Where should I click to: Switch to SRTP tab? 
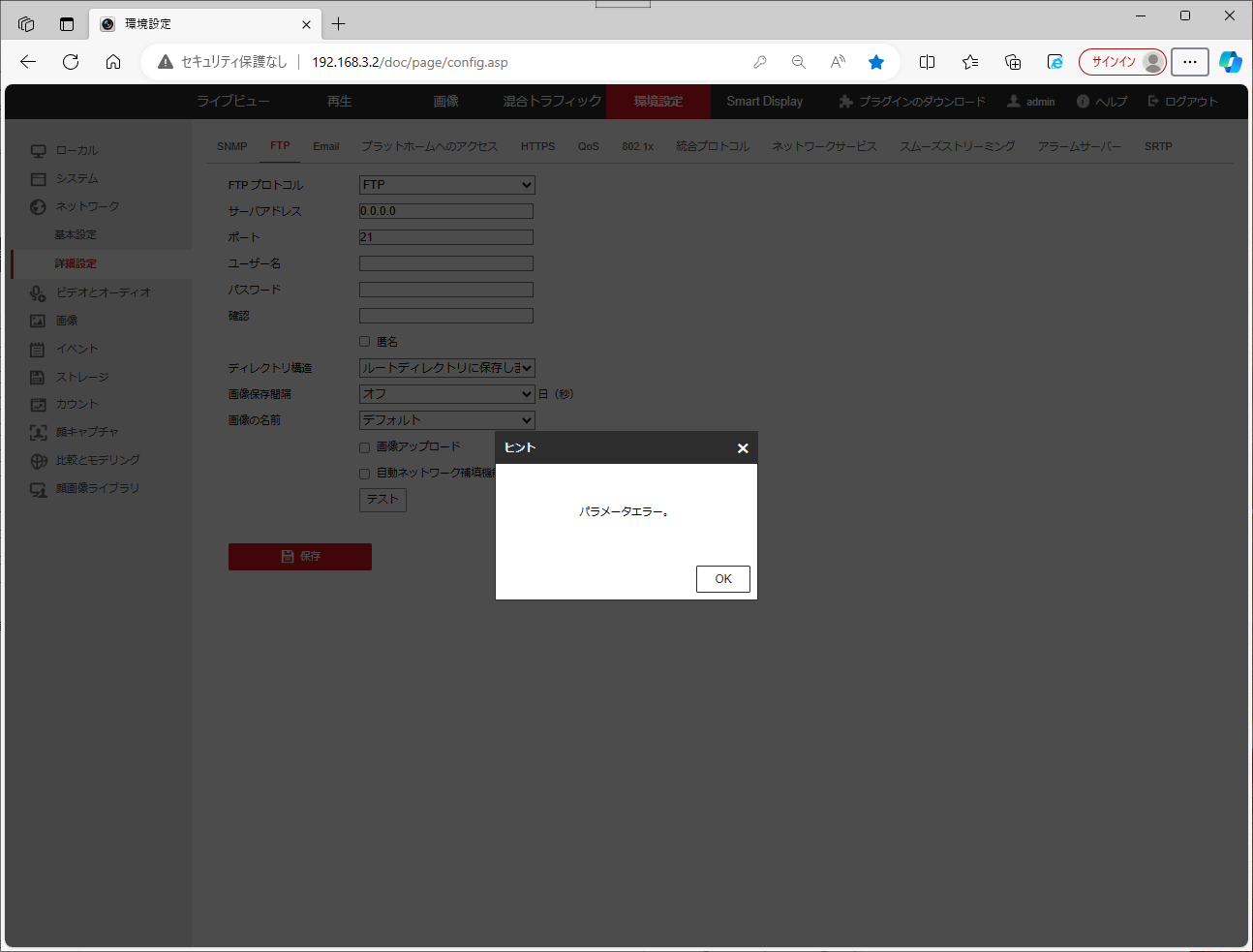[1158, 146]
